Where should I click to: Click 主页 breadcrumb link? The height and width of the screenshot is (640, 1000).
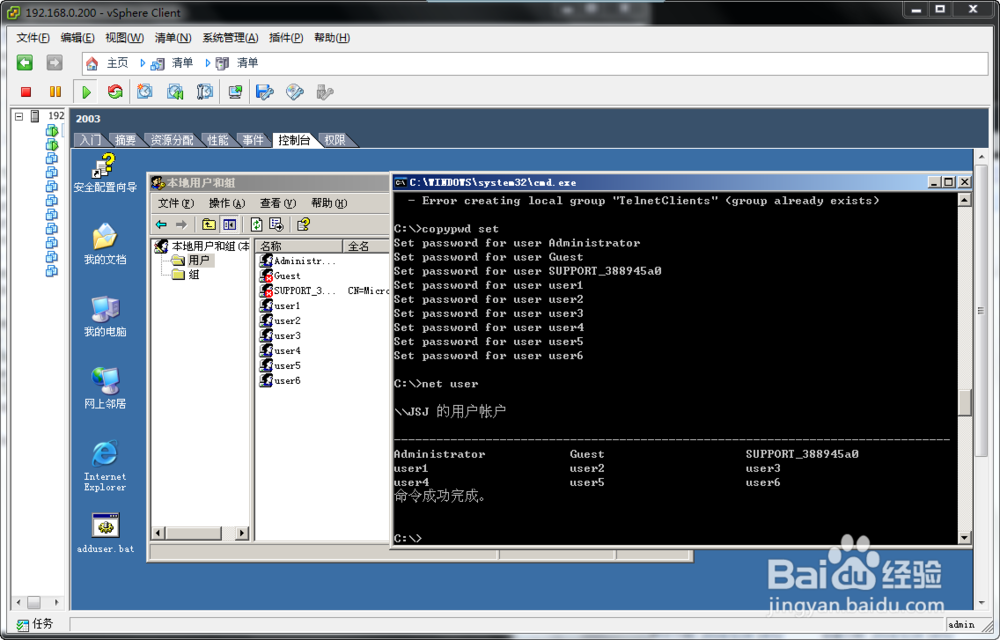(x=117, y=63)
